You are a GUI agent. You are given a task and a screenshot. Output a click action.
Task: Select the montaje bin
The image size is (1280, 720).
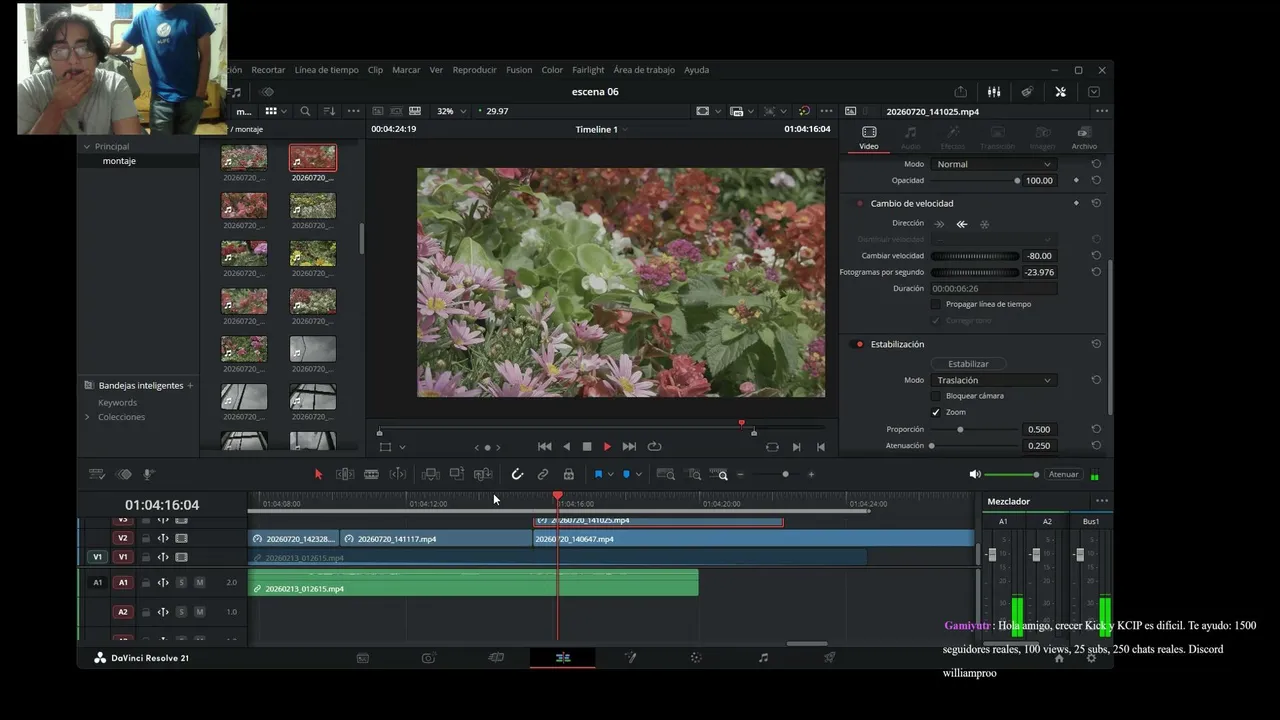(x=119, y=161)
